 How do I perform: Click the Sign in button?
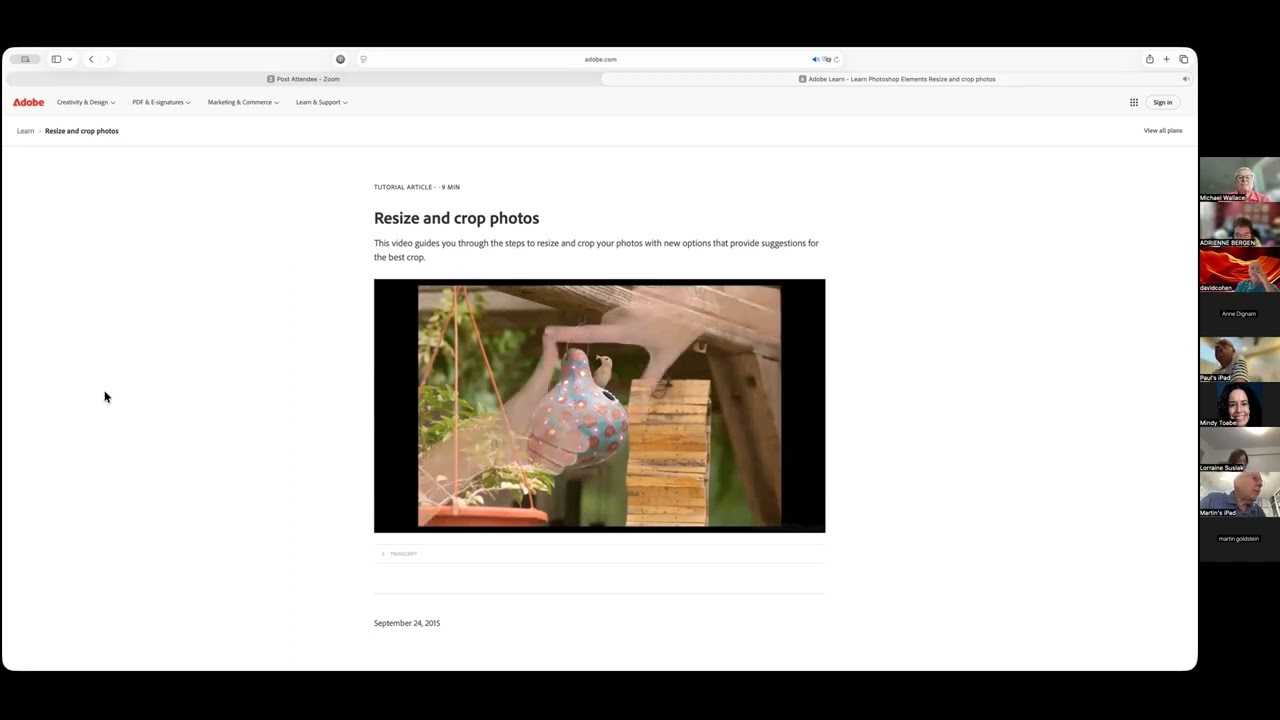pyautogui.click(x=1162, y=102)
